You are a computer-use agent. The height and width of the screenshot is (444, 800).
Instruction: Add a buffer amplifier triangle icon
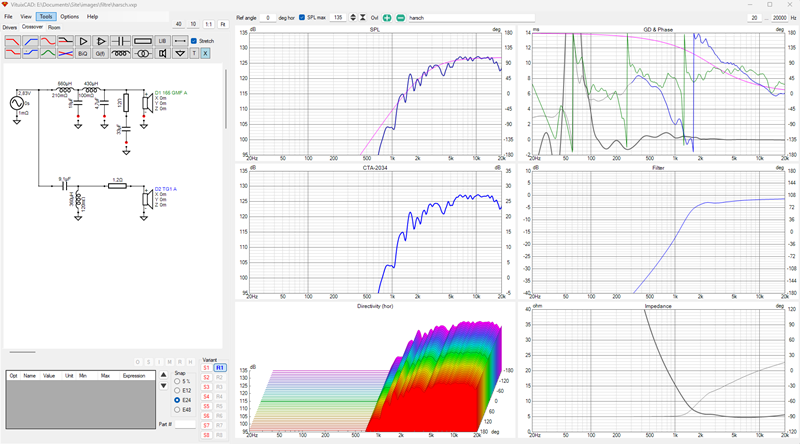coord(83,41)
